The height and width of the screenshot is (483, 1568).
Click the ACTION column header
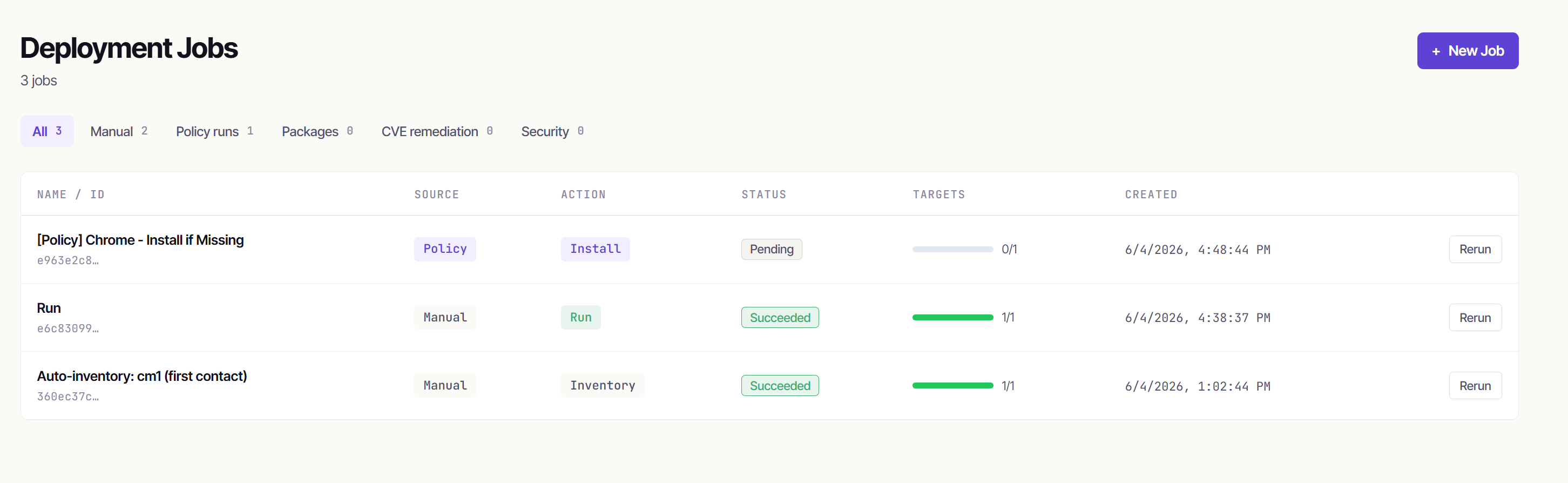pos(583,194)
